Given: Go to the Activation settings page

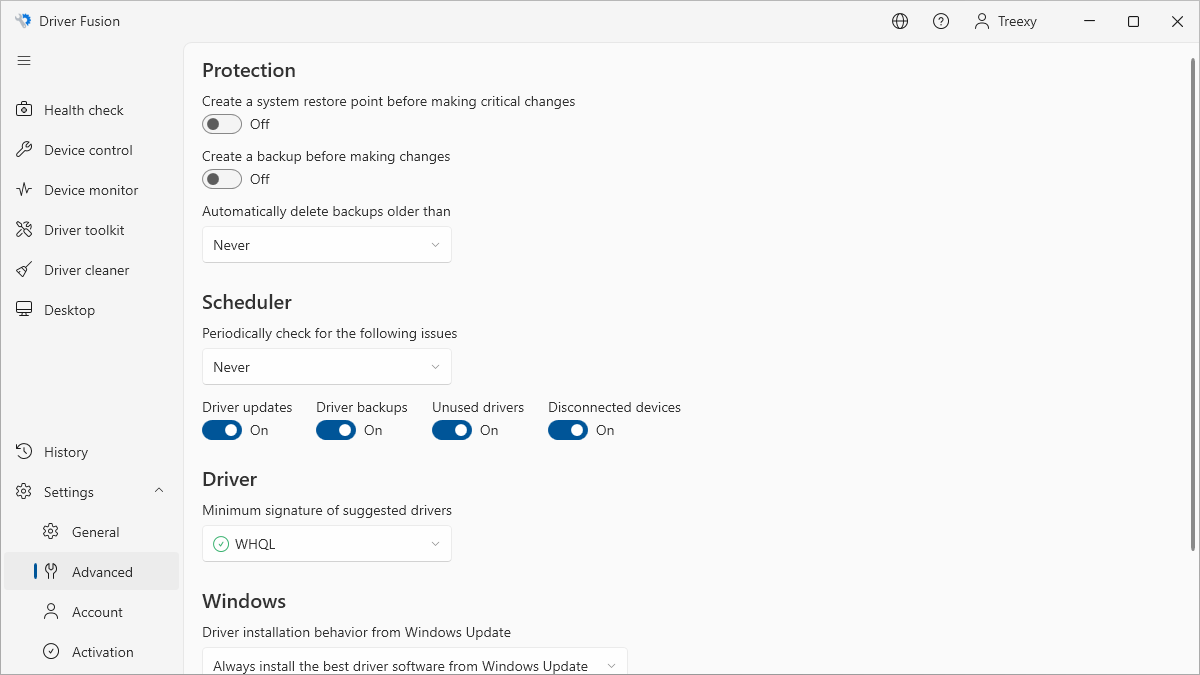Looking at the screenshot, I should point(102,652).
